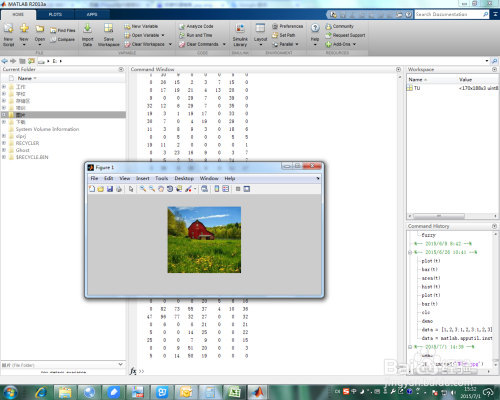The height and width of the screenshot is (400, 500).
Task: Click the Search Documentation field
Action: (449, 14)
